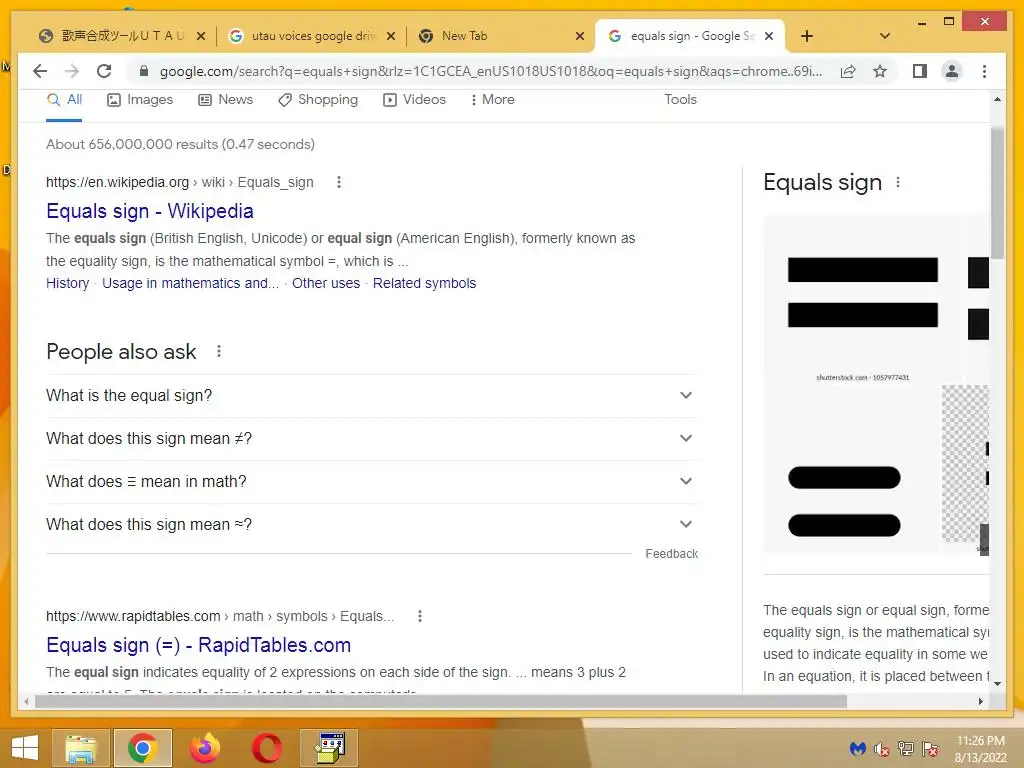Open options beside People also ask
Viewport: 1024px width, 768px height.
point(219,351)
